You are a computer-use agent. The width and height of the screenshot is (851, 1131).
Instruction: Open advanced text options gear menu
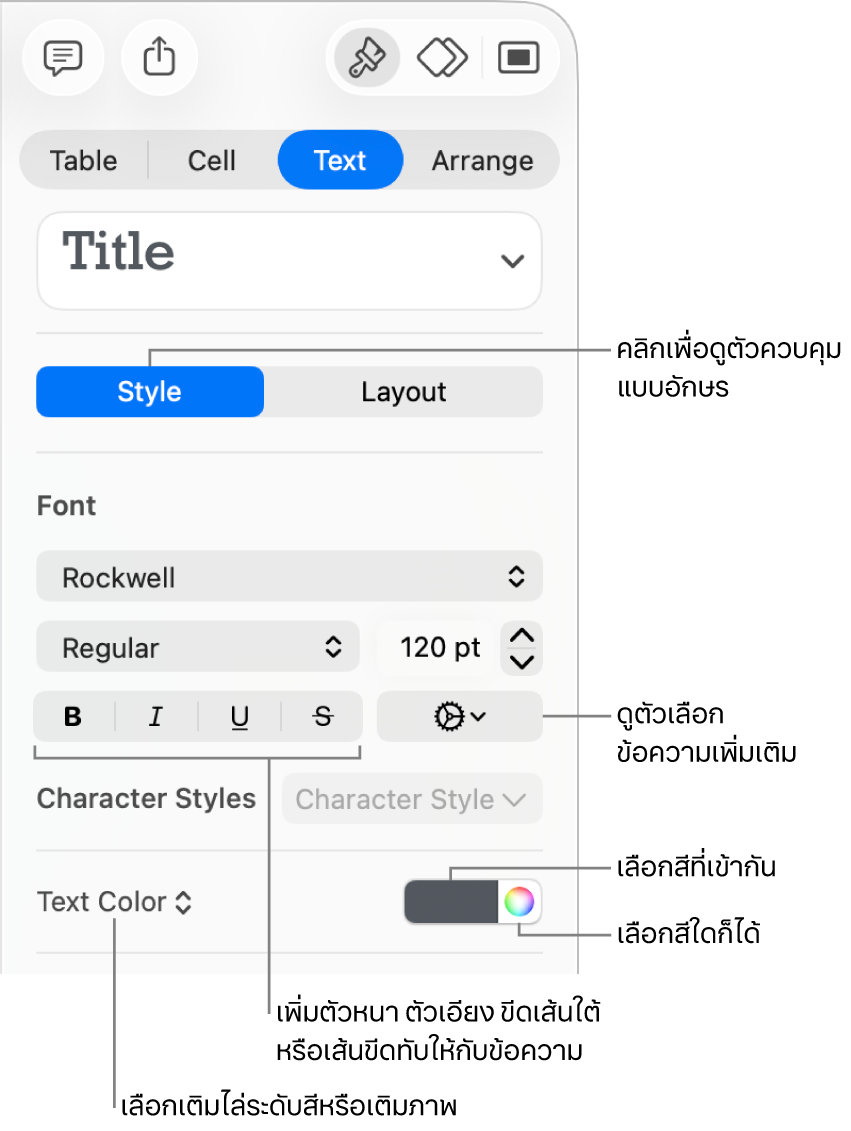(x=460, y=716)
